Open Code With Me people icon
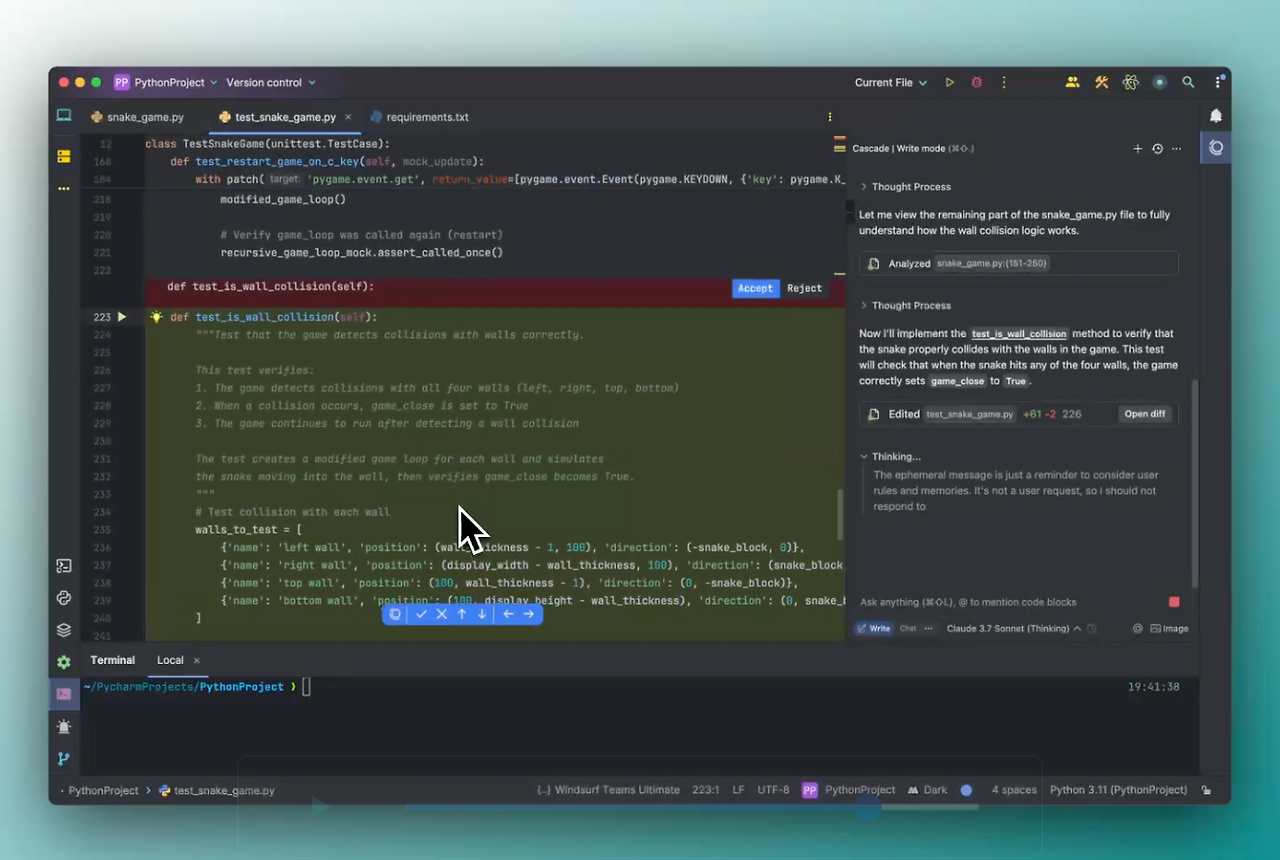This screenshot has width=1280, height=860. [1072, 83]
